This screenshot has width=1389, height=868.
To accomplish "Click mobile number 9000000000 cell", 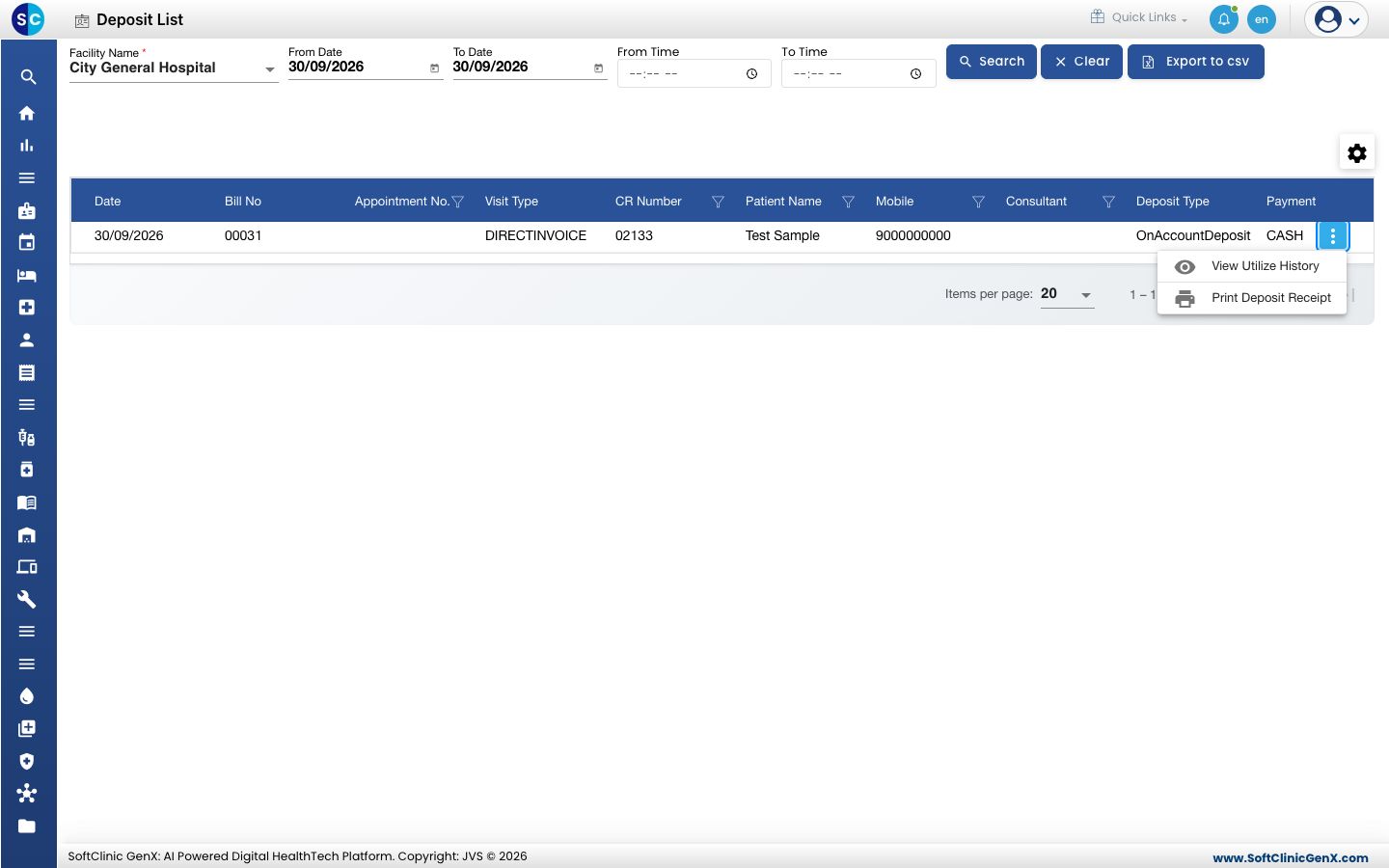I will [x=913, y=235].
